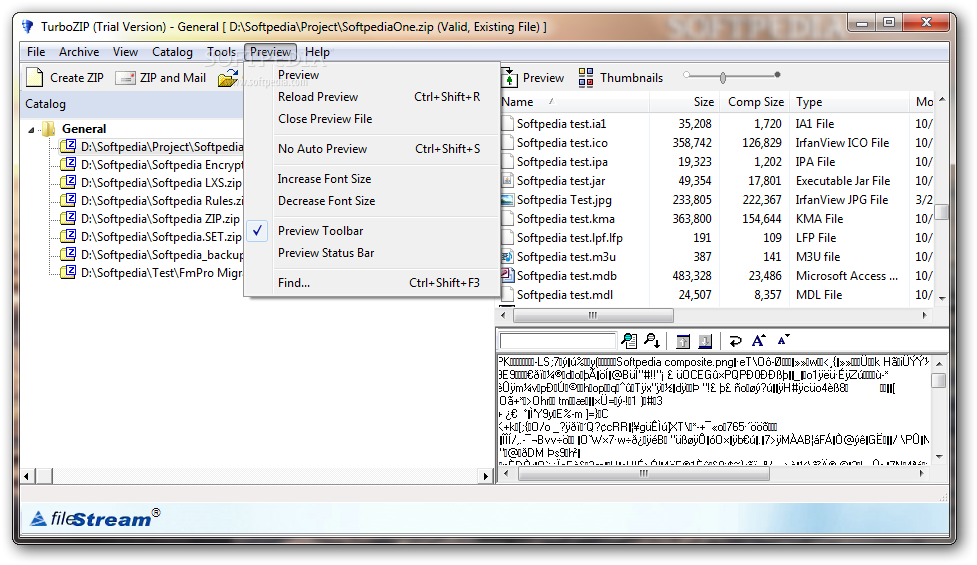This screenshot has width=977, height=565.
Task: Click in the preview search text field
Action: pos(558,341)
